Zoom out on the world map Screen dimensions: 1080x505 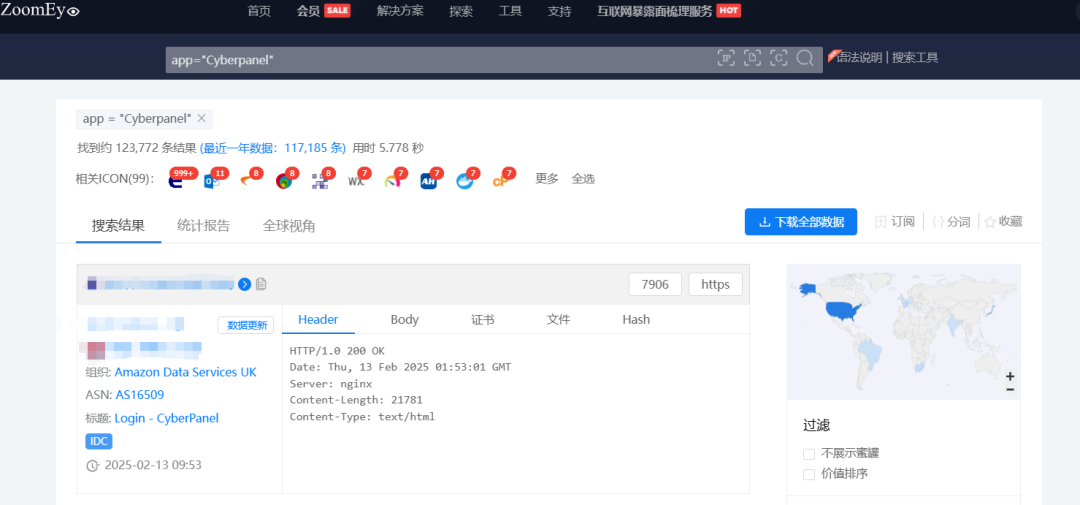coord(1010,390)
